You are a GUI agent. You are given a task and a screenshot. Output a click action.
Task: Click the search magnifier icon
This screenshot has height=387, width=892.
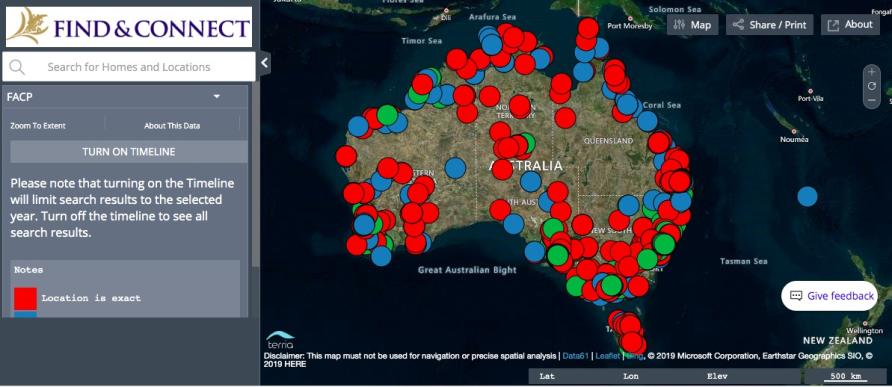point(17,67)
